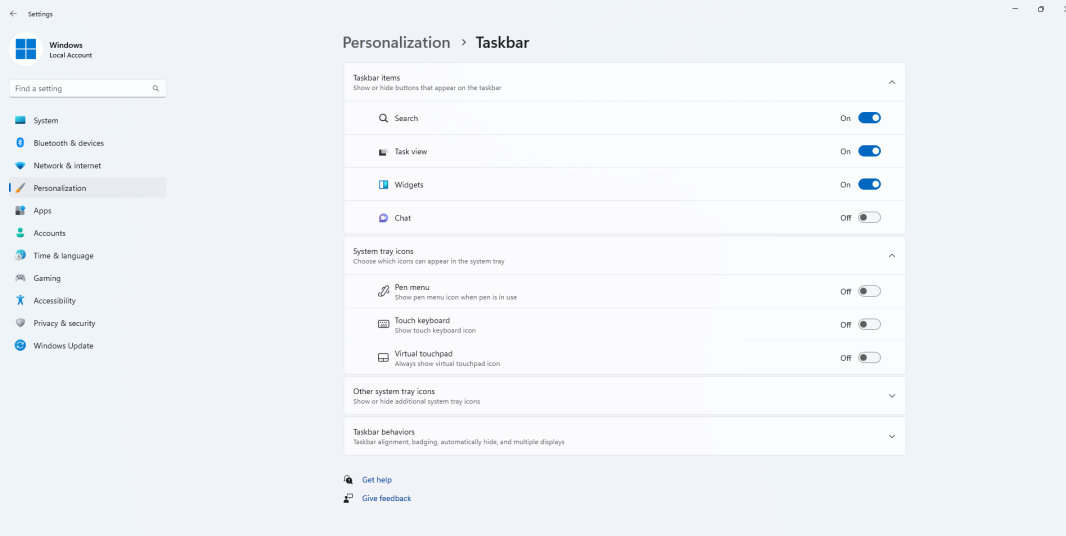Screen dimensions: 1066x536
Task: Select the Accessibility icon in sidebar
Action: pyautogui.click(x=20, y=301)
